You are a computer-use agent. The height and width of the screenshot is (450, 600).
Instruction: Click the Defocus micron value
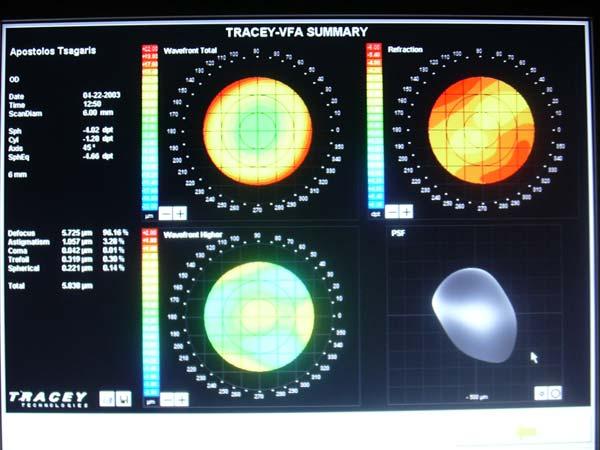coord(77,233)
